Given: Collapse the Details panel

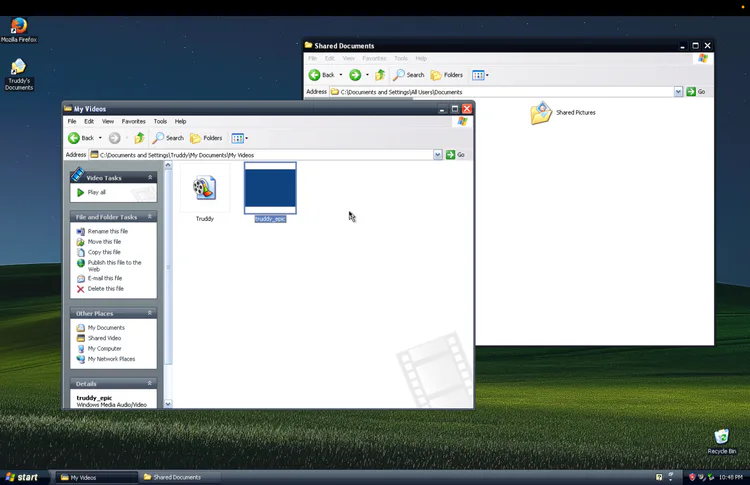Looking at the screenshot, I should coord(150,383).
